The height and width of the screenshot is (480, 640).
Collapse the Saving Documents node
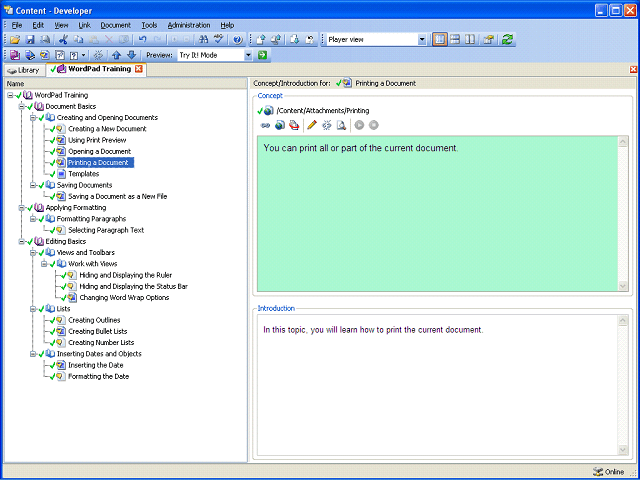click(x=33, y=185)
